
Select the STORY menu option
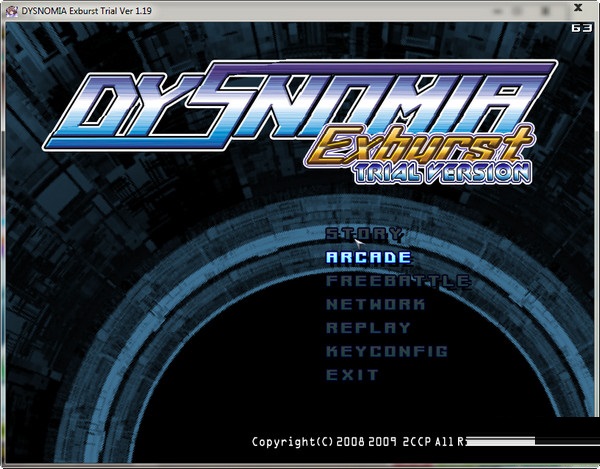click(364, 234)
